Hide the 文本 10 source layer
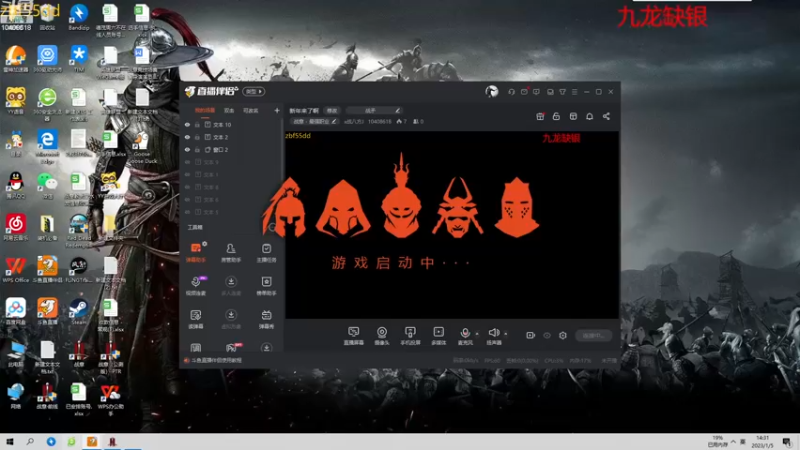The image size is (800, 450). (x=187, y=124)
